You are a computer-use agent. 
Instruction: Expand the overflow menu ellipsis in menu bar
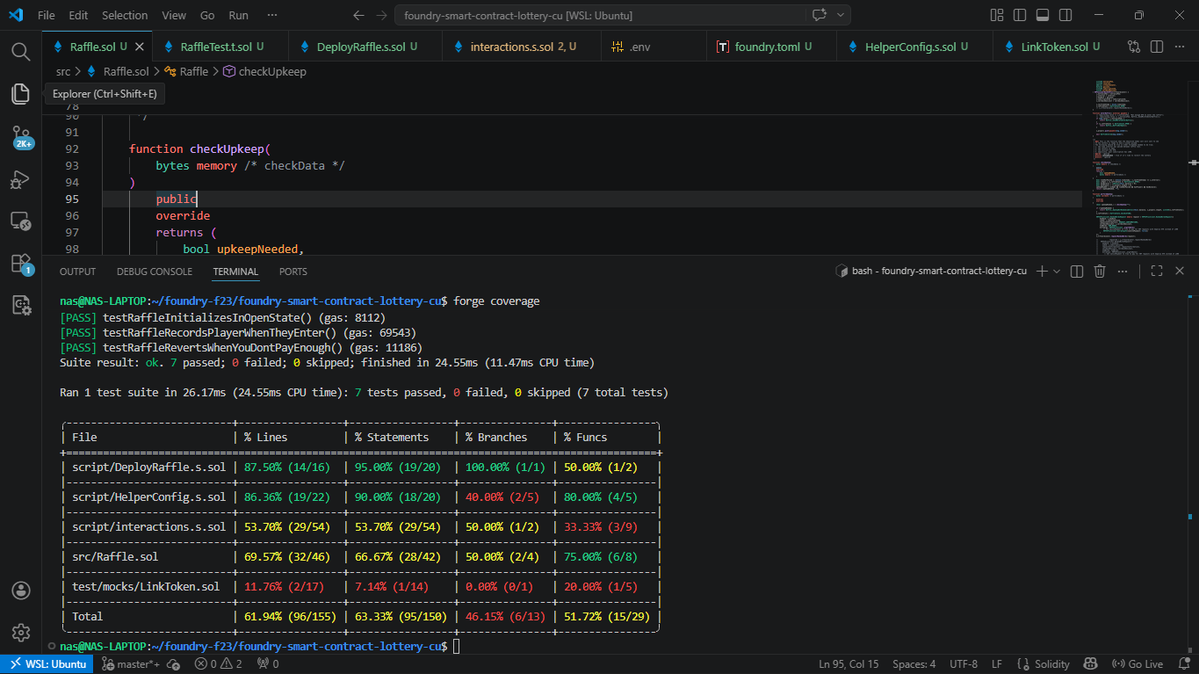tap(272, 15)
